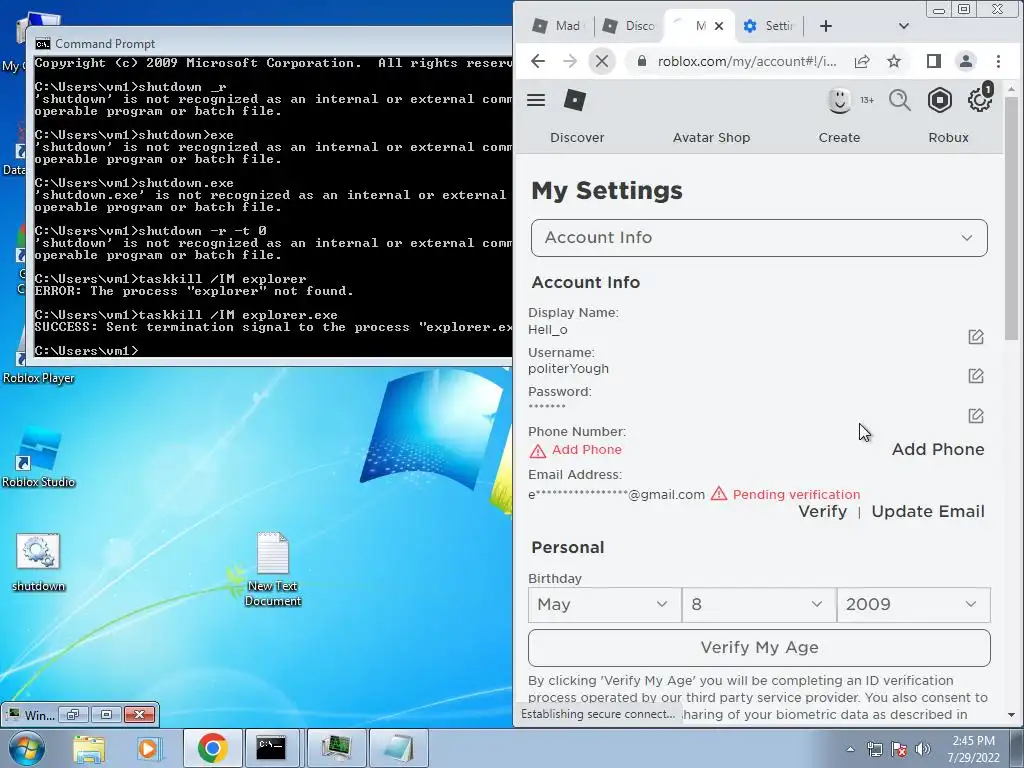This screenshot has width=1024, height=768.
Task: Edit the Username politerYough pencil icon
Action: coord(976,376)
